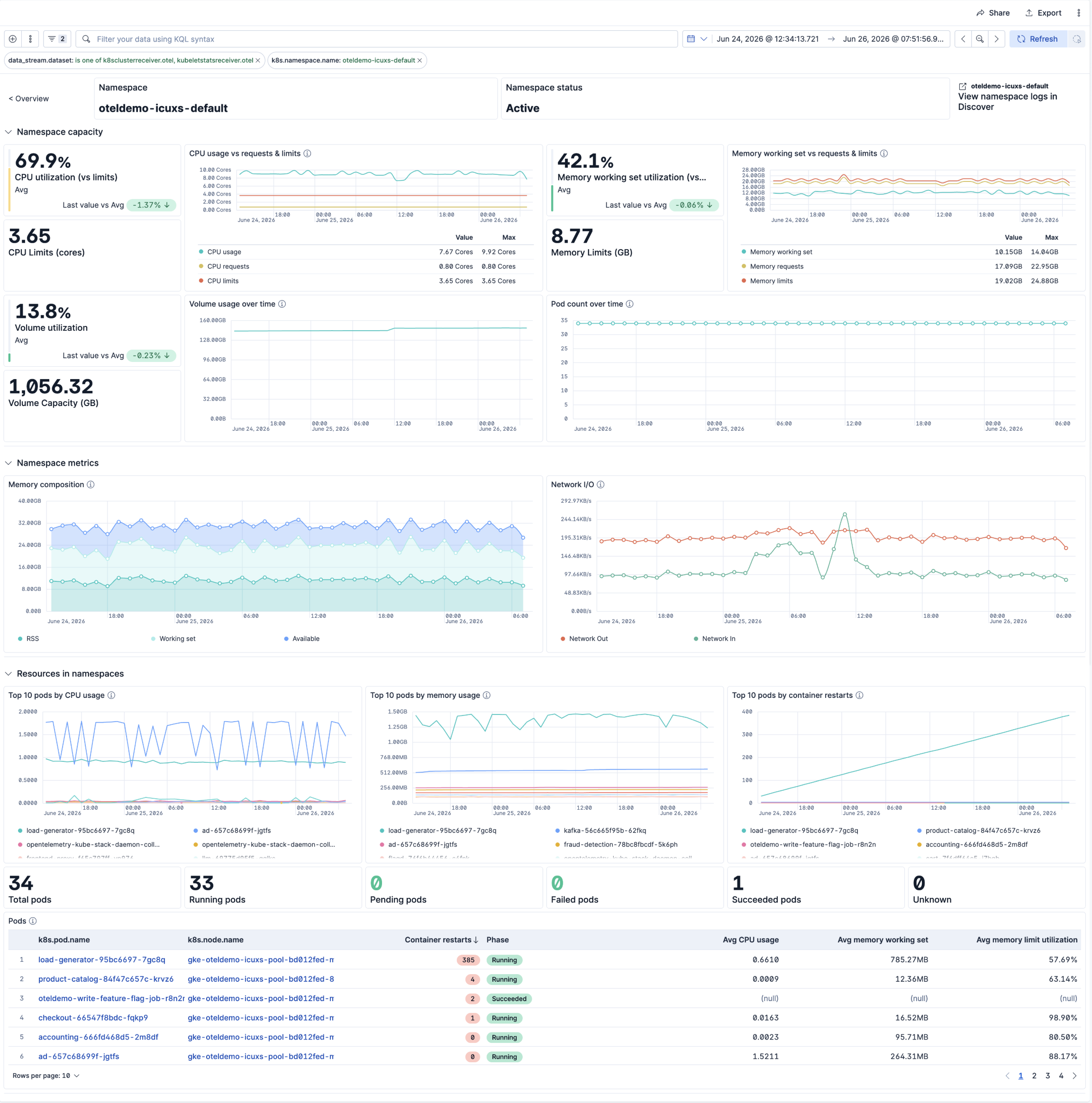
Task: Click start date Jun 24, 2026
Action: [768, 39]
